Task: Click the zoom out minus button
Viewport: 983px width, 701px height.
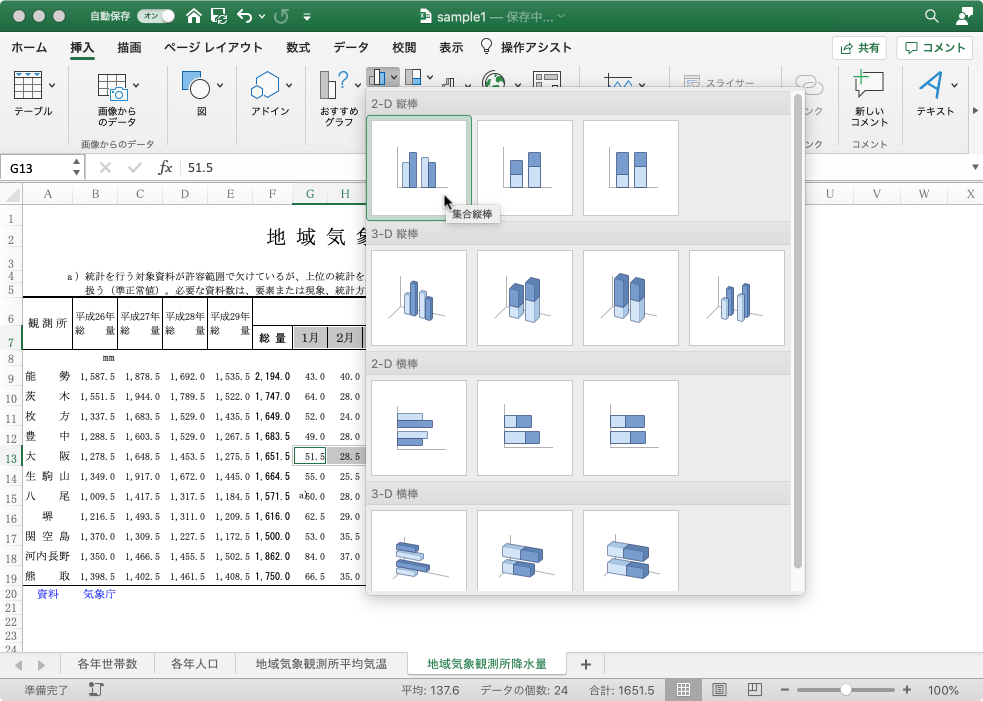Action: tap(784, 690)
